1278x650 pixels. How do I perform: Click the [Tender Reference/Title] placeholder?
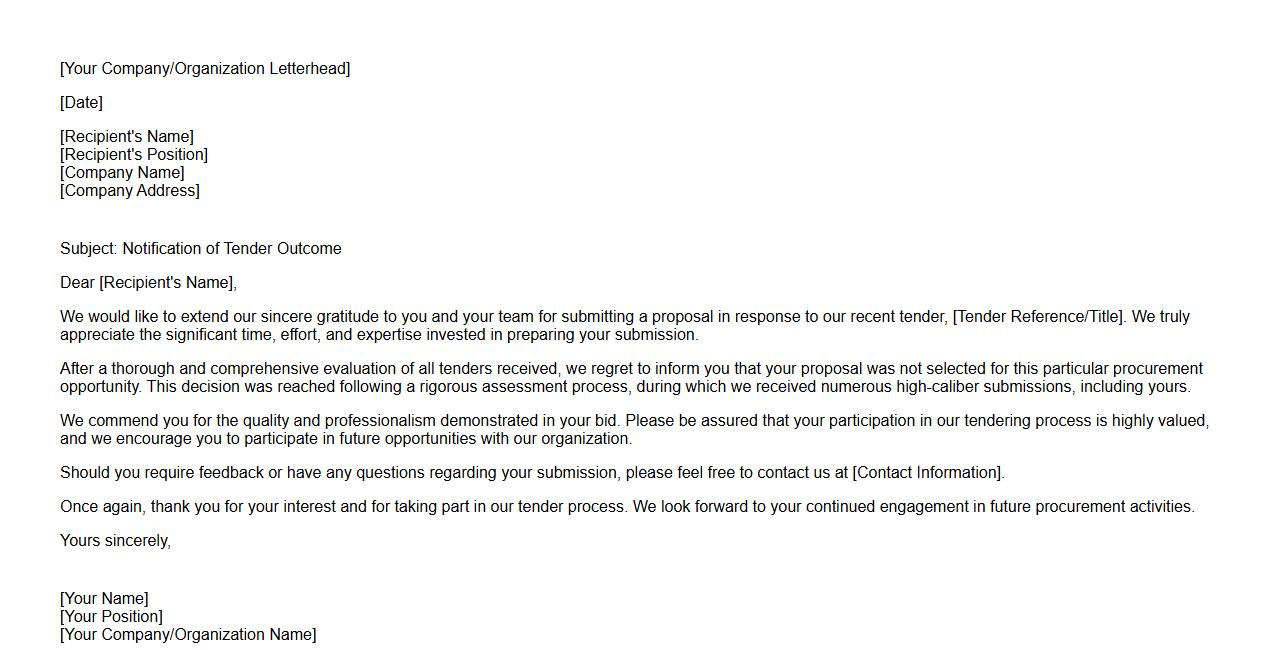click(x=1039, y=317)
